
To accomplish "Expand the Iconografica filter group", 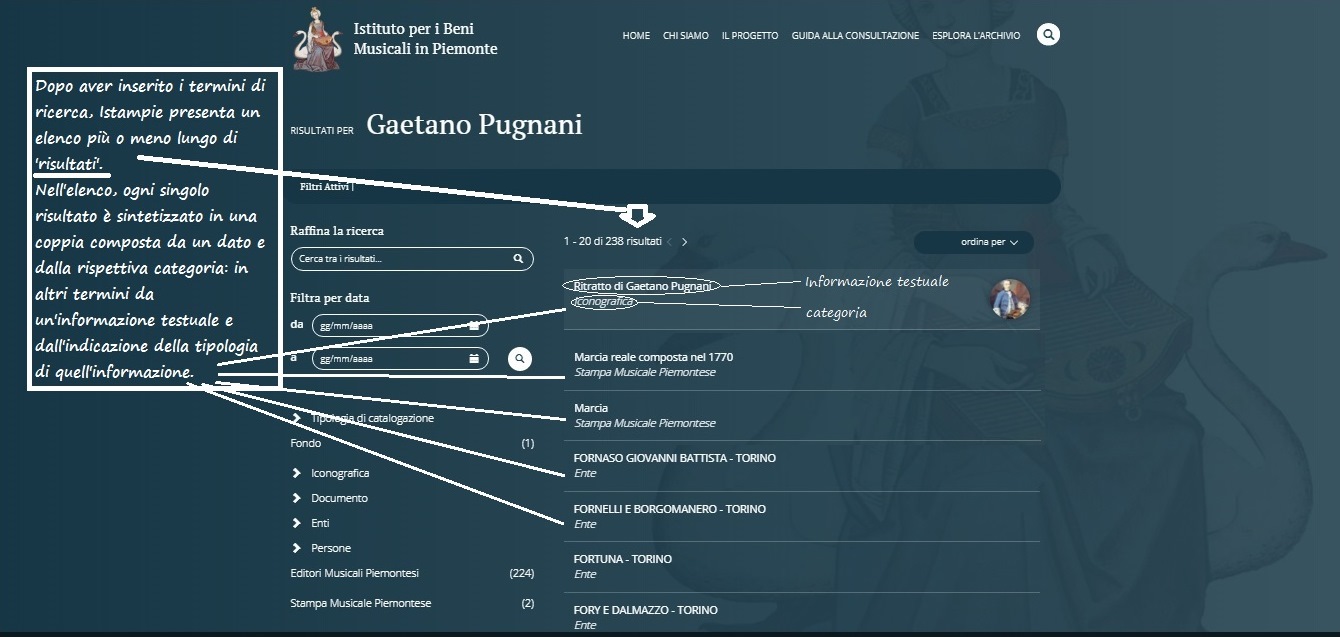I will click(297, 473).
